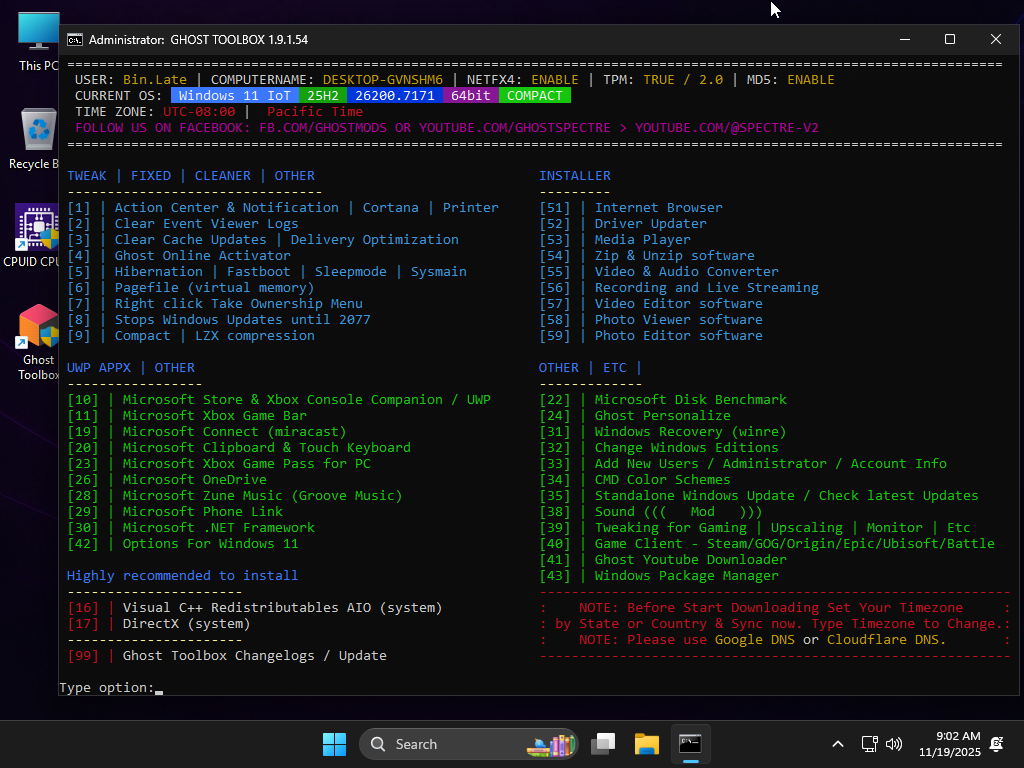Click the Ghost Toolbox console taskbar icon

pos(690,744)
